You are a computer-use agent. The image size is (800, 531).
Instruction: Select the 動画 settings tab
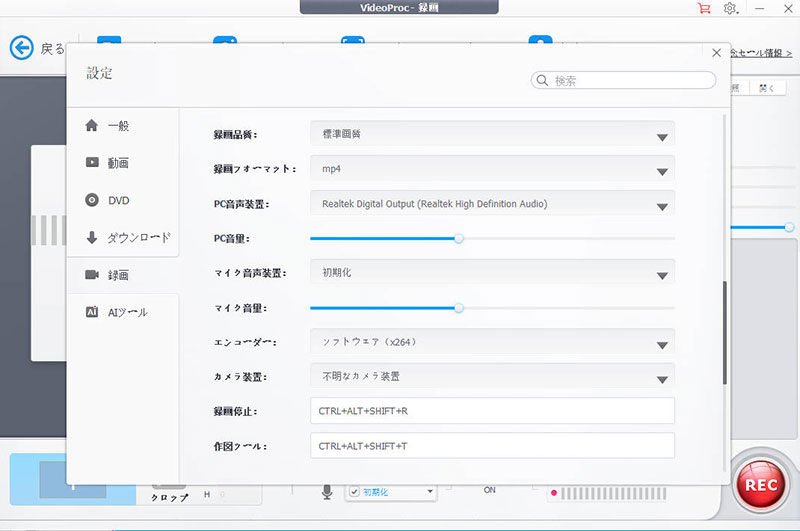coord(122,163)
